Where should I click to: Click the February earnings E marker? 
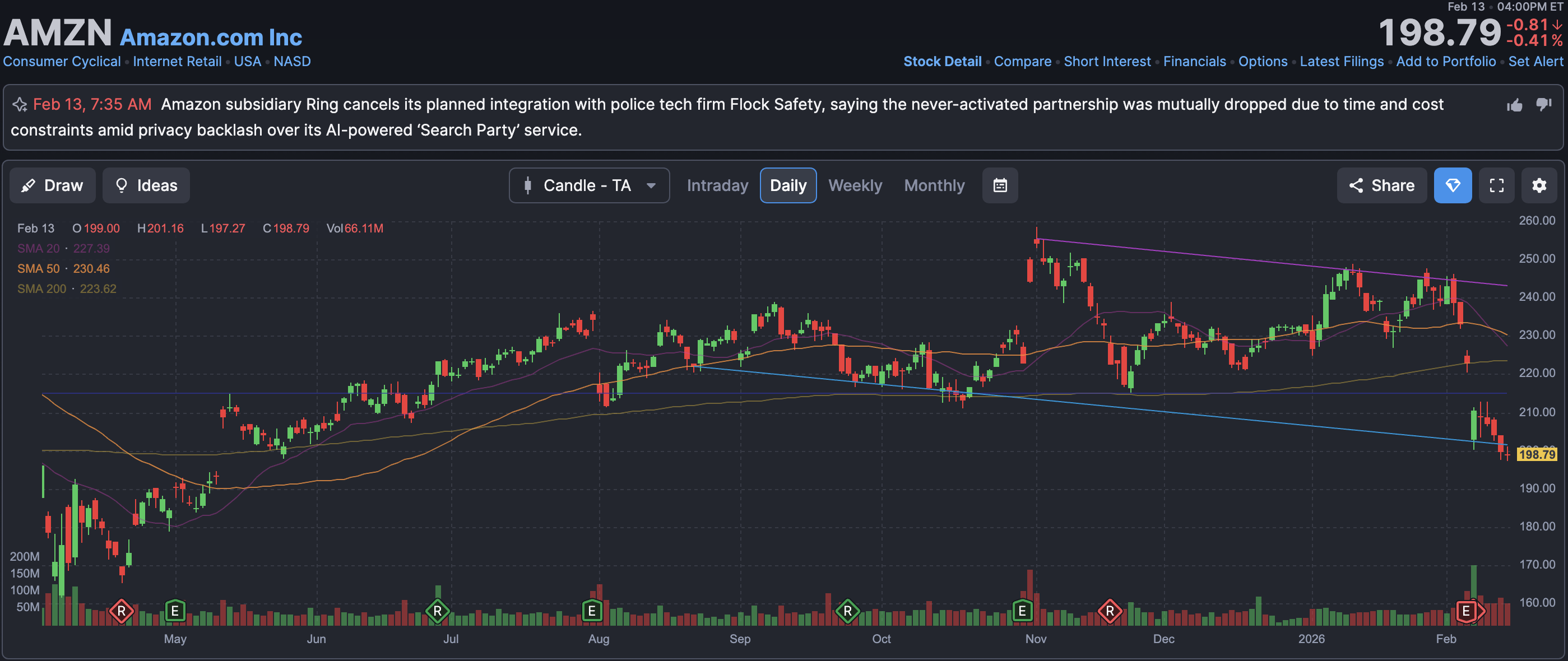tap(1466, 611)
